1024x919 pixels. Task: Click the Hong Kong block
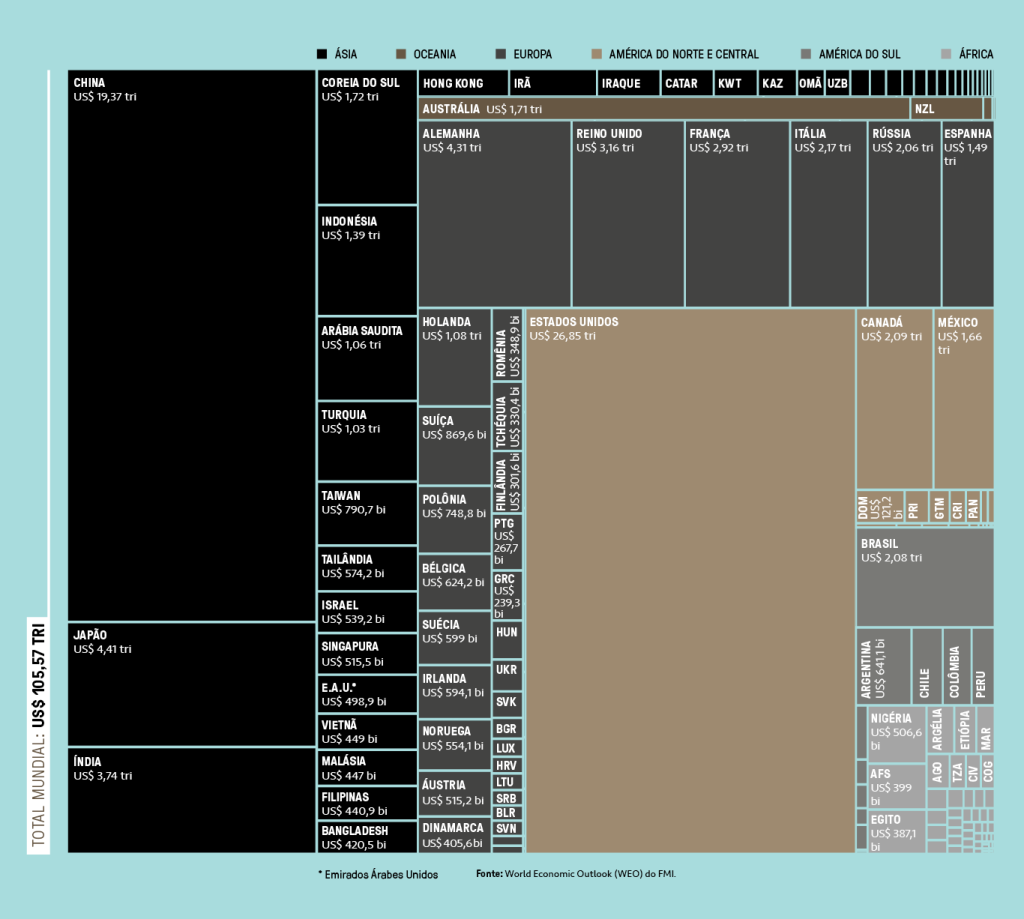point(463,83)
